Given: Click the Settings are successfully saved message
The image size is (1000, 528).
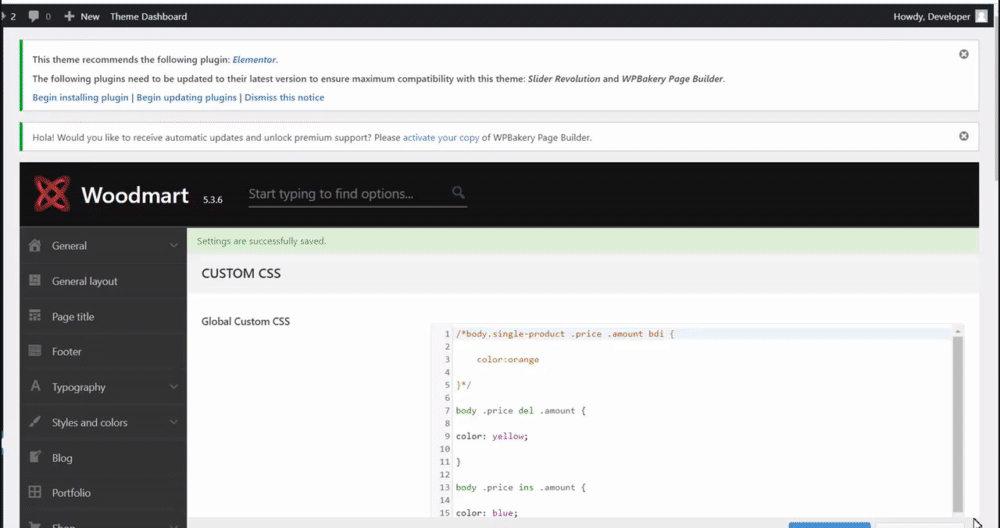Looking at the screenshot, I should click(261, 242).
